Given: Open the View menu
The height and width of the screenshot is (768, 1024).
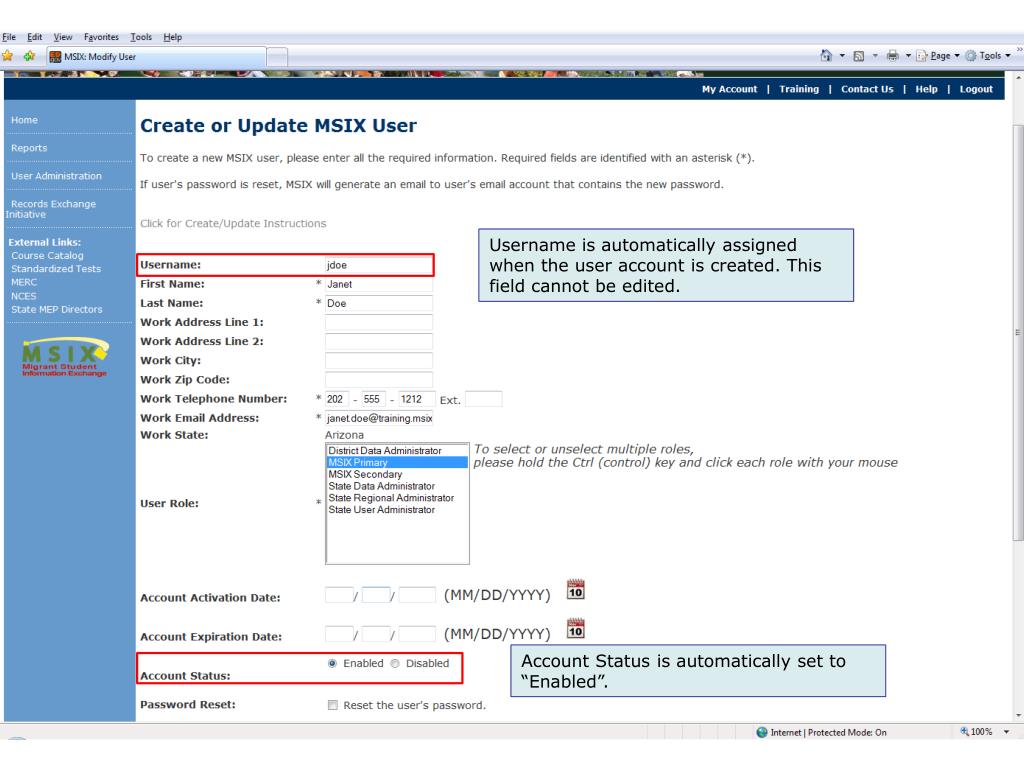Looking at the screenshot, I should [x=63, y=37].
